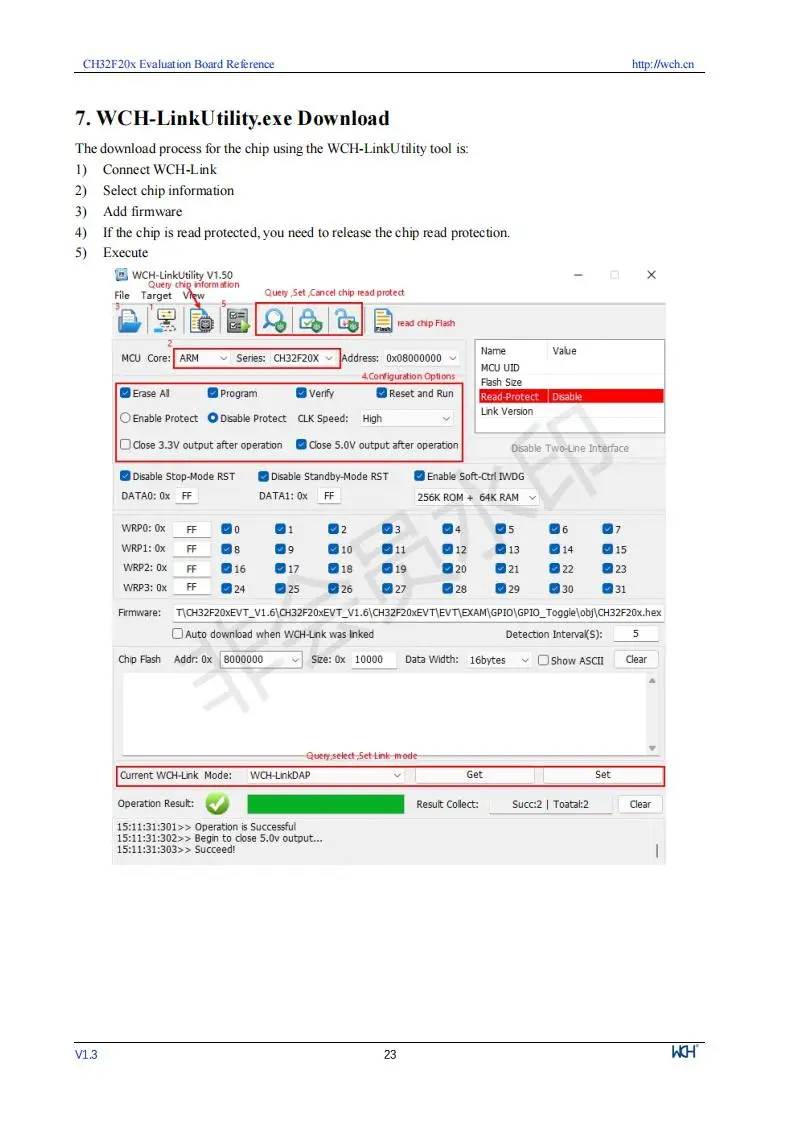
Task: Toggle the Erase All checkbox
Action: click(125, 393)
